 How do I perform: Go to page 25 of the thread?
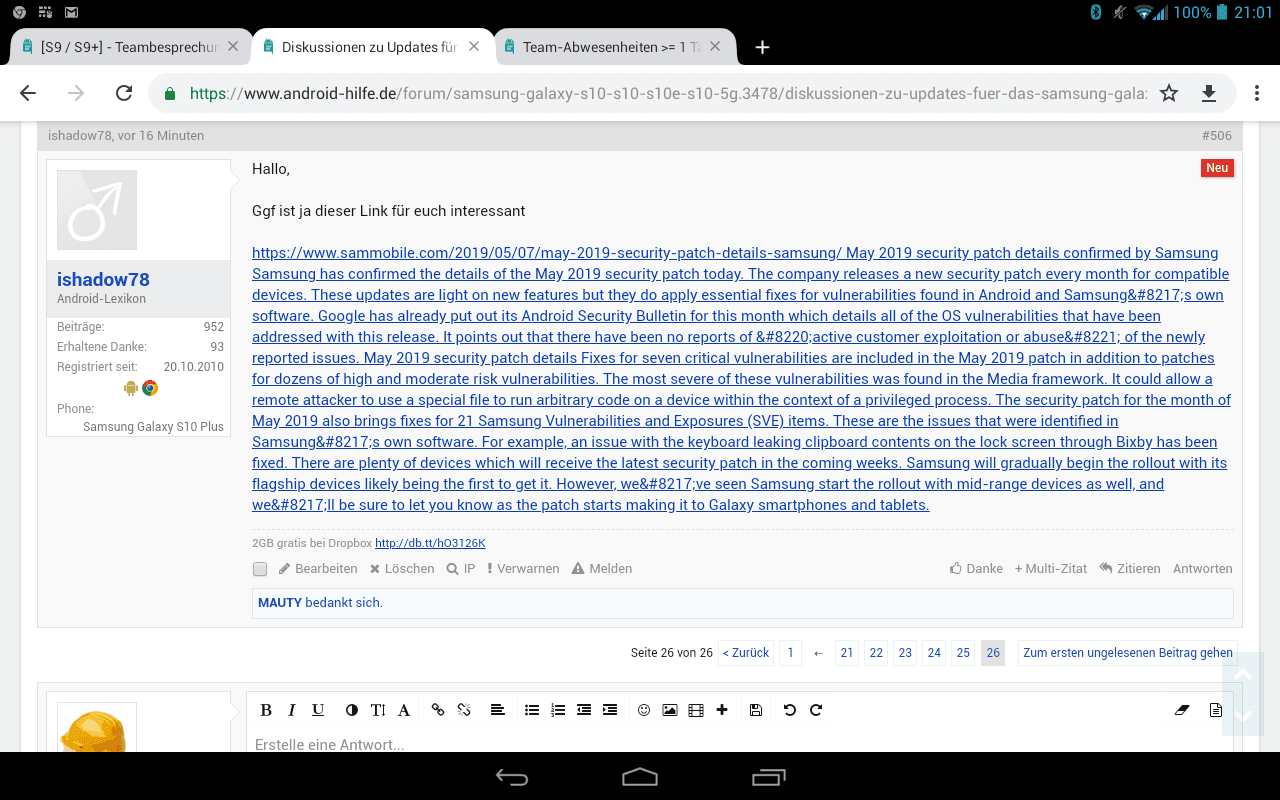pos(963,652)
